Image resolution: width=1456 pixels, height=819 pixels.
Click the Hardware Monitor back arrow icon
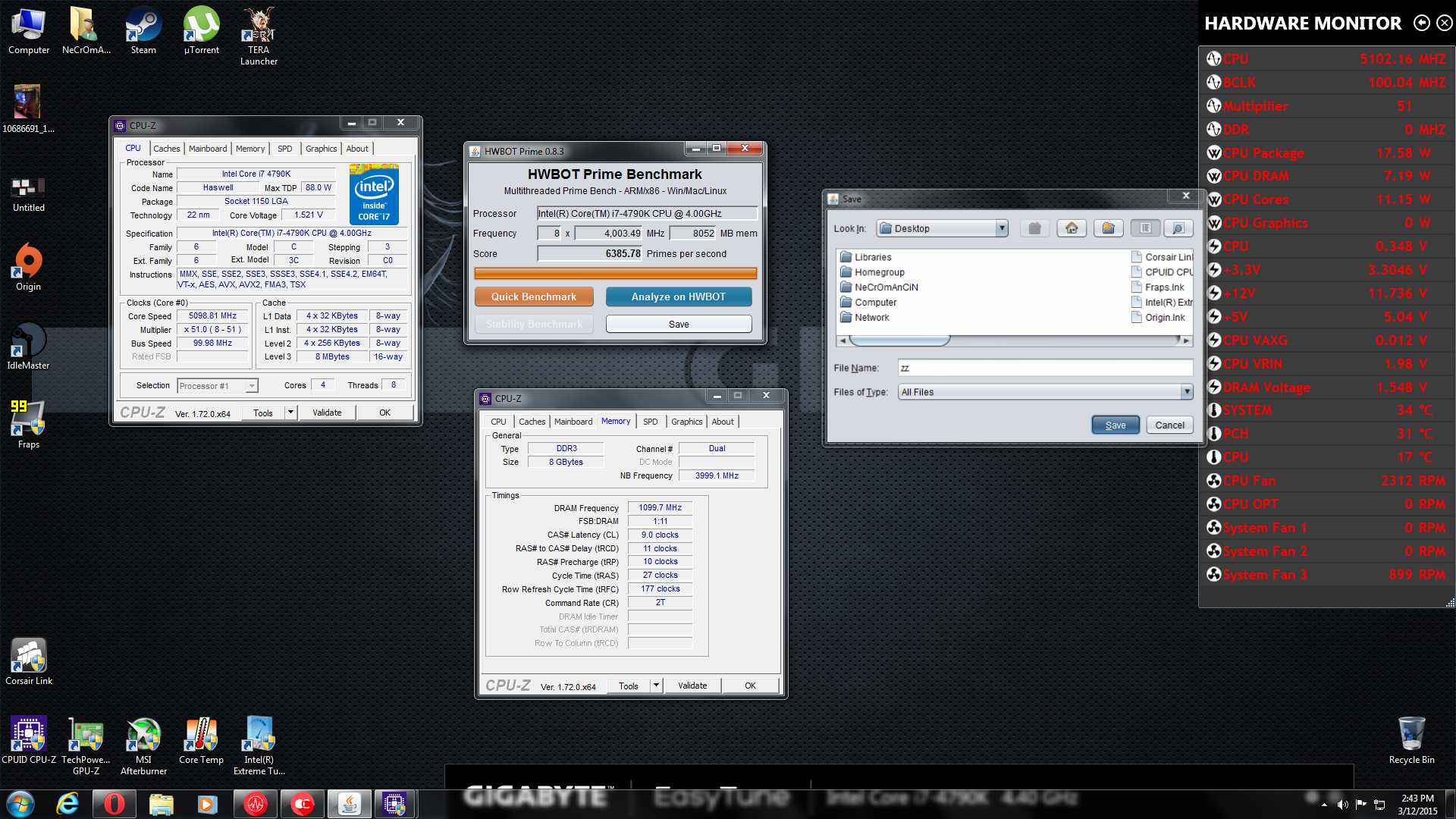(1421, 23)
